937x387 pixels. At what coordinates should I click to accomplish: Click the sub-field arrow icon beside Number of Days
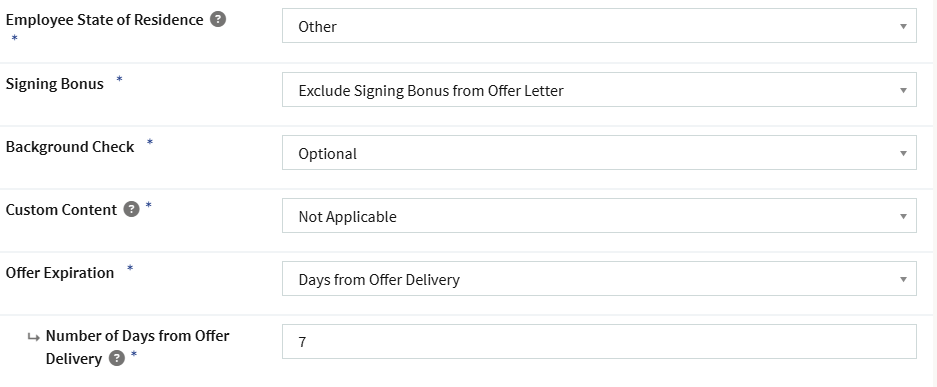click(x=33, y=337)
